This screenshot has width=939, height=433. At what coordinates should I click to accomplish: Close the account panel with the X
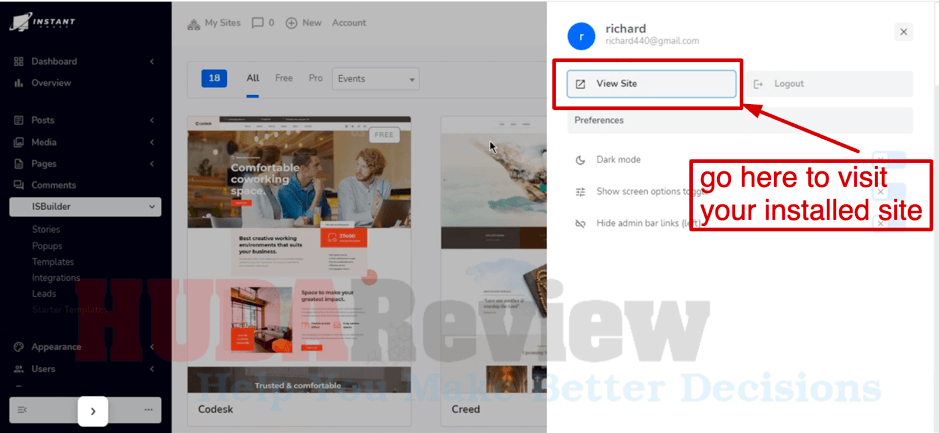tap(904, 32)
